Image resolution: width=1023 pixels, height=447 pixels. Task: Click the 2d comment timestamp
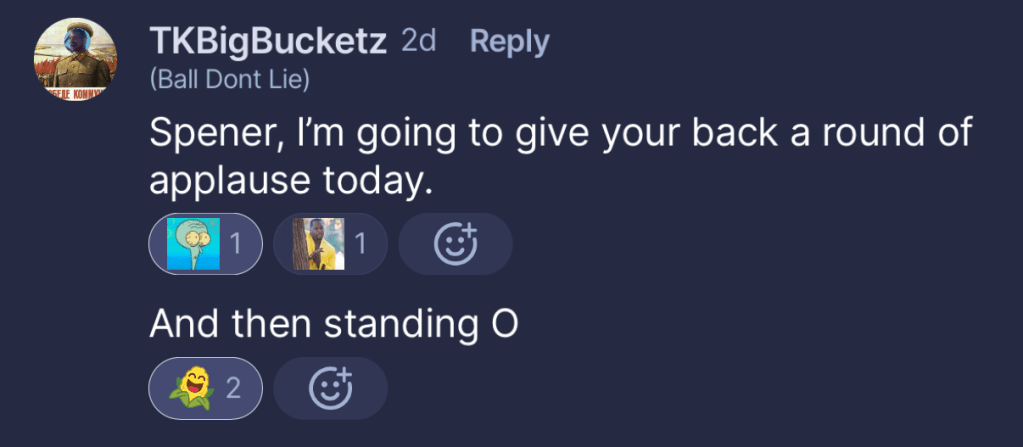click(x=418, y=41)
